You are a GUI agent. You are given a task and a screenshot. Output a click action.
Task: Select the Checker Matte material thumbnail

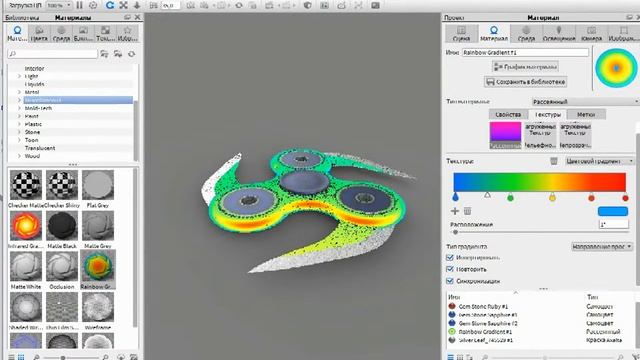tap(26, 185)
